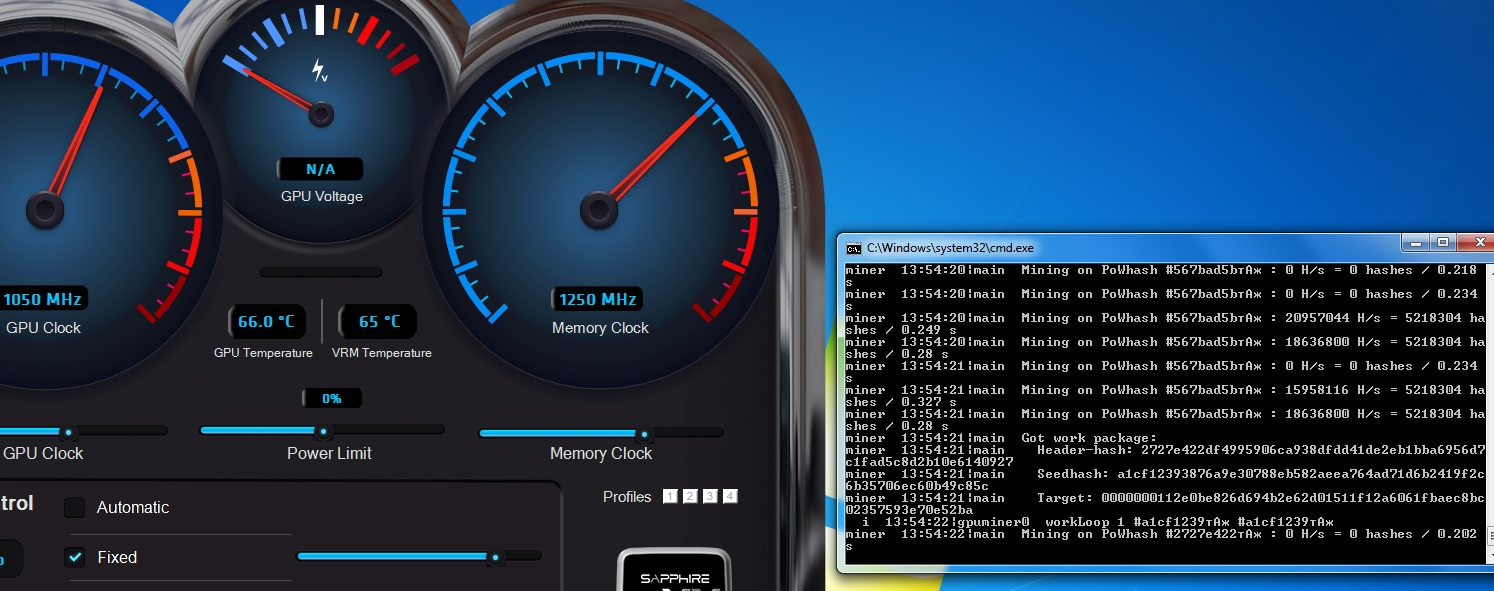Click the Sapphire logo badge
This screenshot has height=591, width=1494.
pos(675,574)
